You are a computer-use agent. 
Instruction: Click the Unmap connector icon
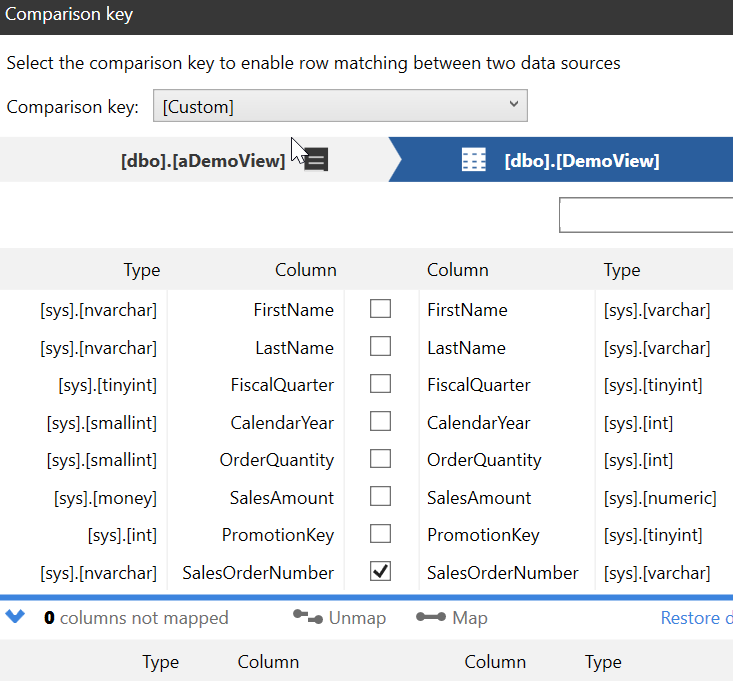tap(308, 618)
